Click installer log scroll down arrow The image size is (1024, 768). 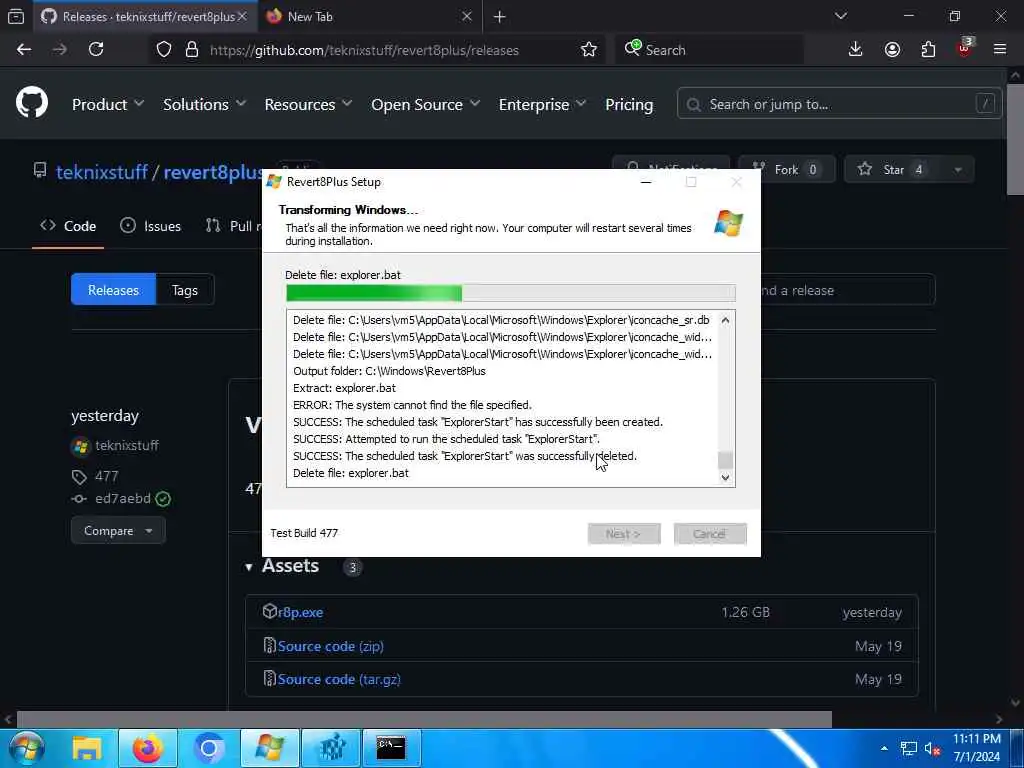[x=725, y=477]
